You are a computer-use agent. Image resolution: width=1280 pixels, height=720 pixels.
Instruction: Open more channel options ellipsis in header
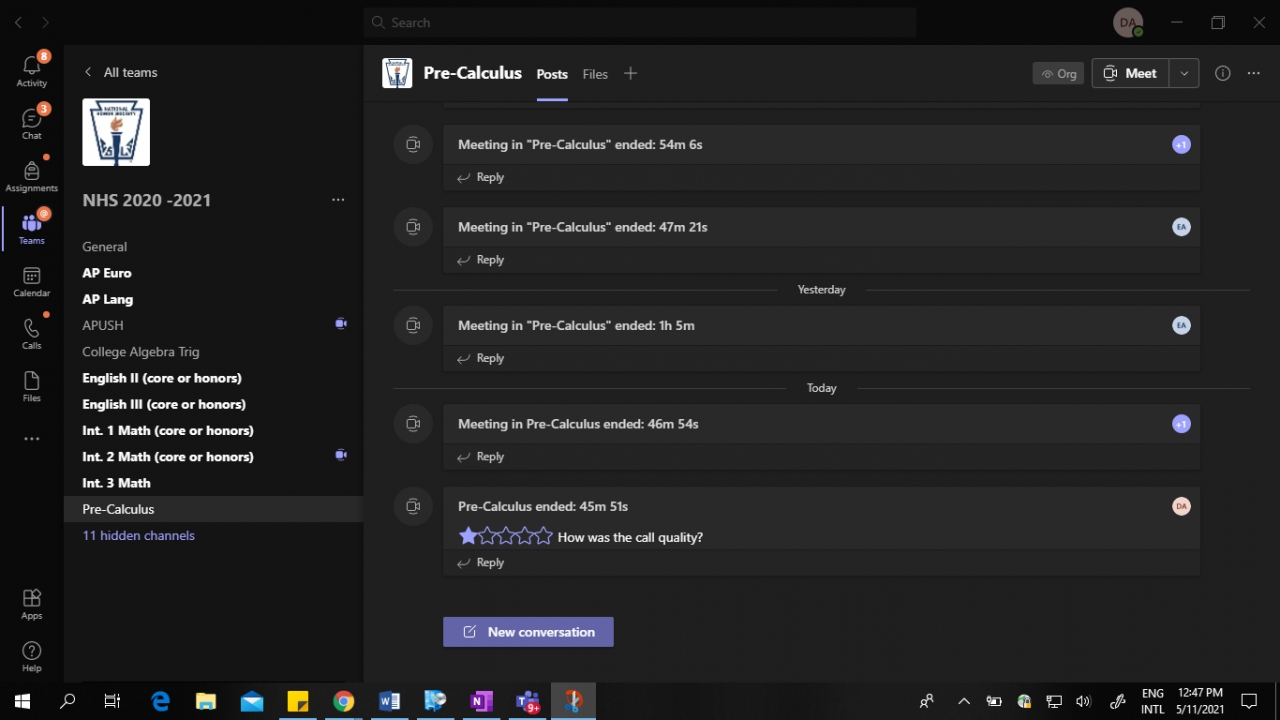(1254, 73)
